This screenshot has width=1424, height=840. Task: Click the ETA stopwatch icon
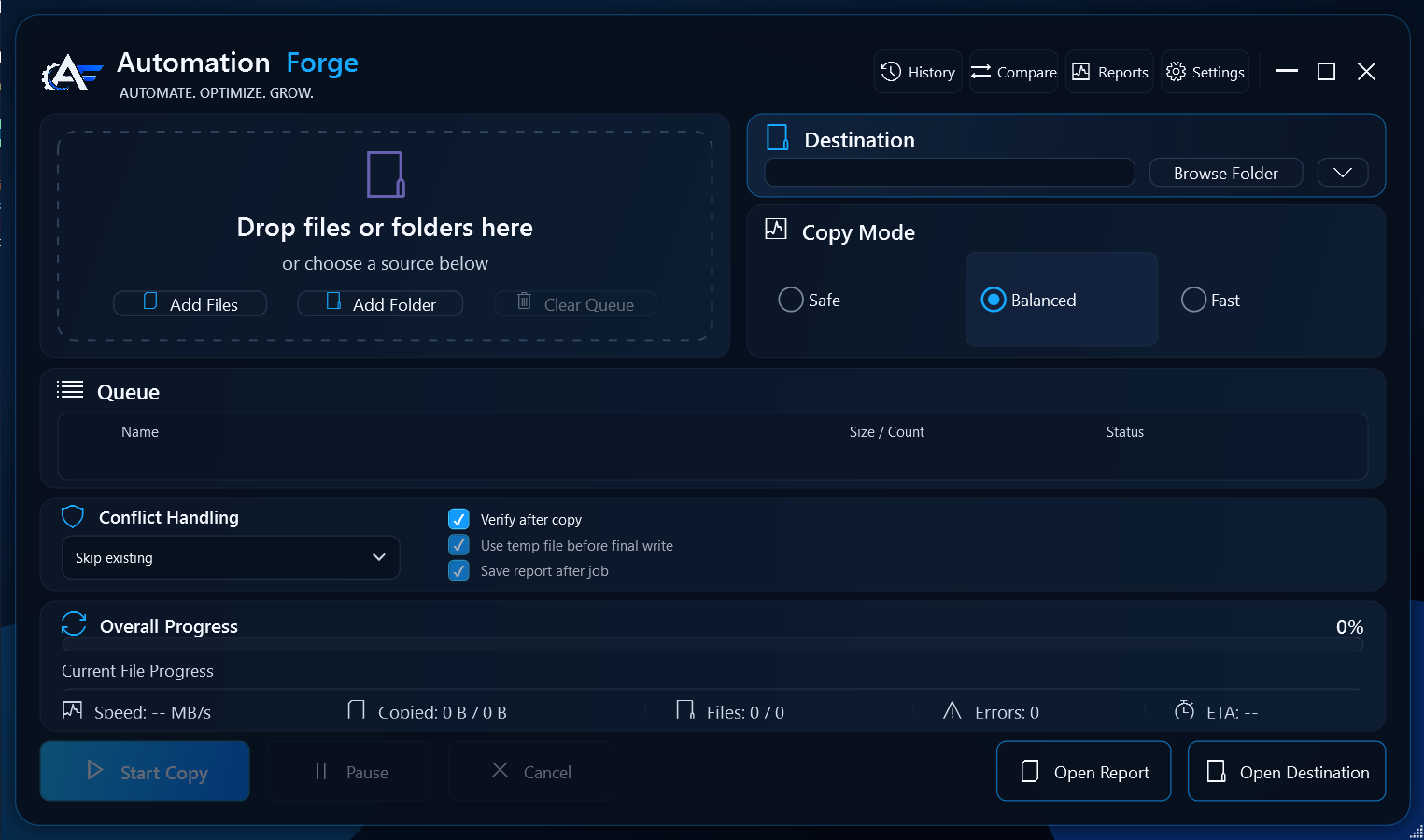1184,710
